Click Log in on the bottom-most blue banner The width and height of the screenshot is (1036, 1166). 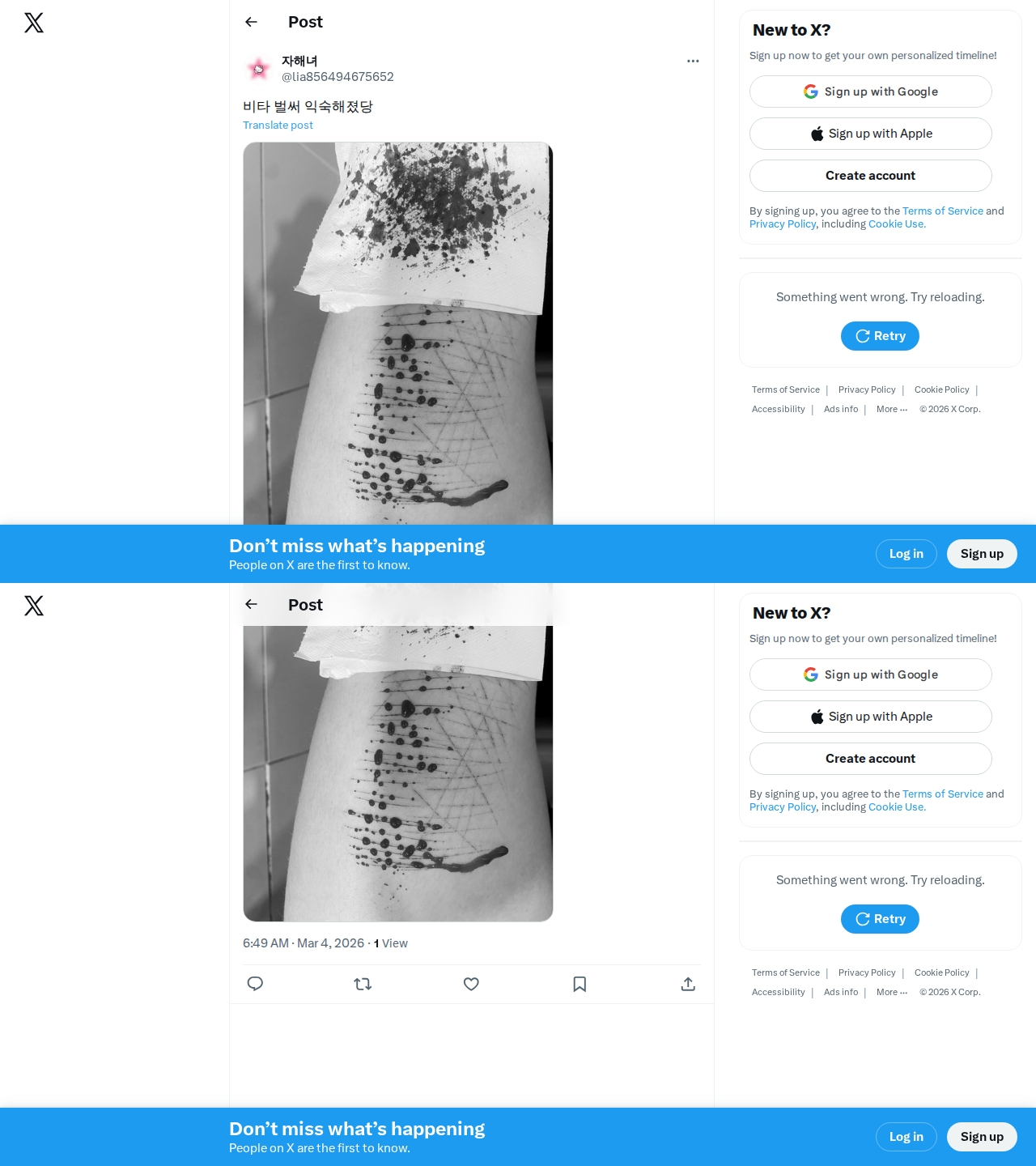(906, 1137)
